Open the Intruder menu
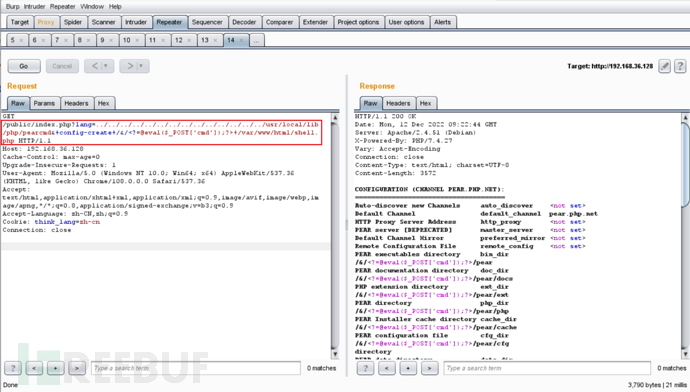Viewport: 690px width, 392px height. [x=34, y=7]
